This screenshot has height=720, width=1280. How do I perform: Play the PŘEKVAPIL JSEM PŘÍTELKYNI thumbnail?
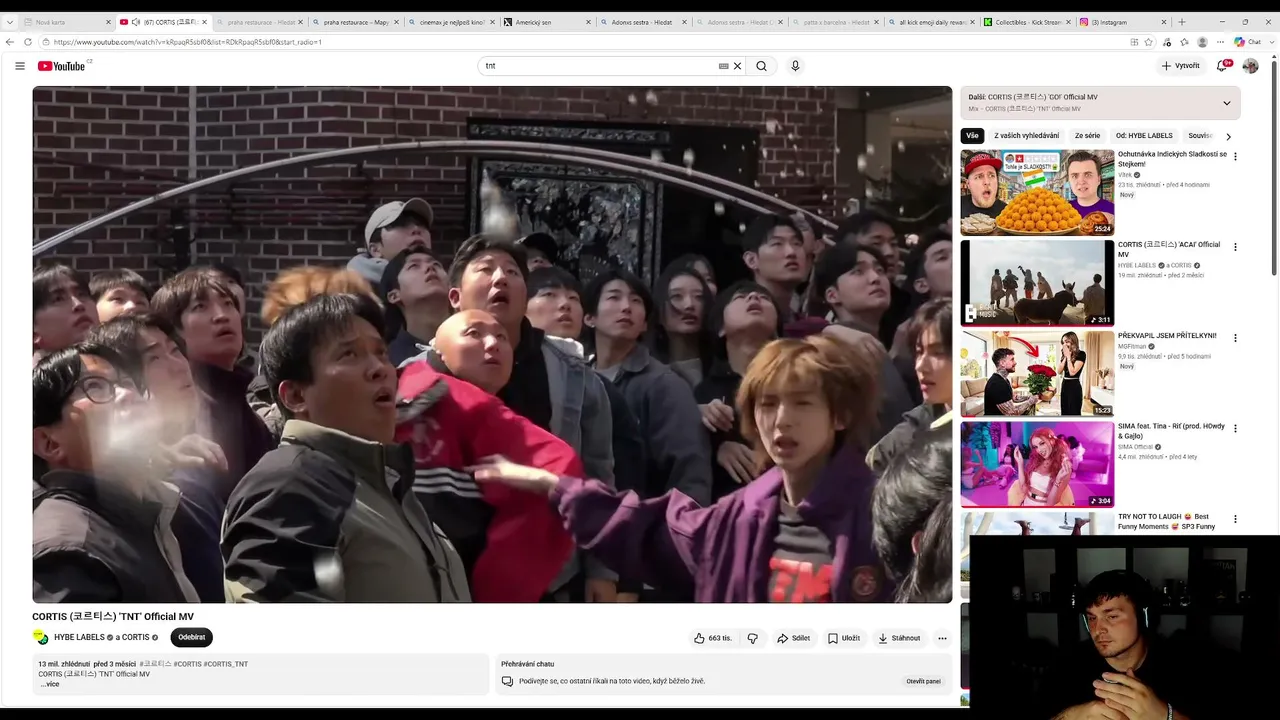point(1037,374)
